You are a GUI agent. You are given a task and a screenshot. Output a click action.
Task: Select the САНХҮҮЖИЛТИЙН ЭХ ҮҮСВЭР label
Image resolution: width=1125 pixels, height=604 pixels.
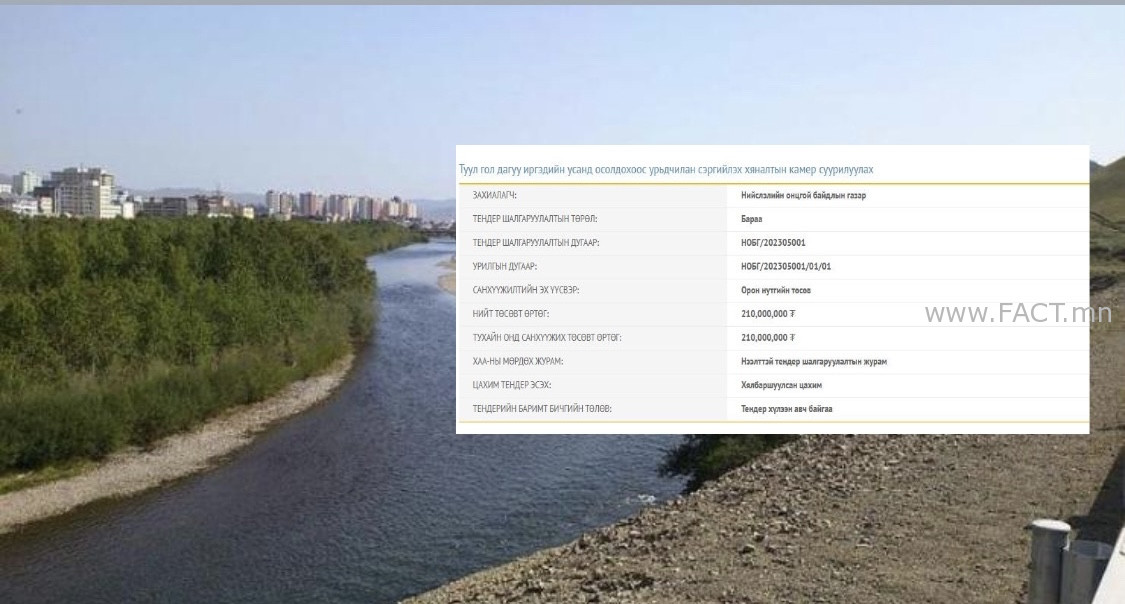(526, 290)
